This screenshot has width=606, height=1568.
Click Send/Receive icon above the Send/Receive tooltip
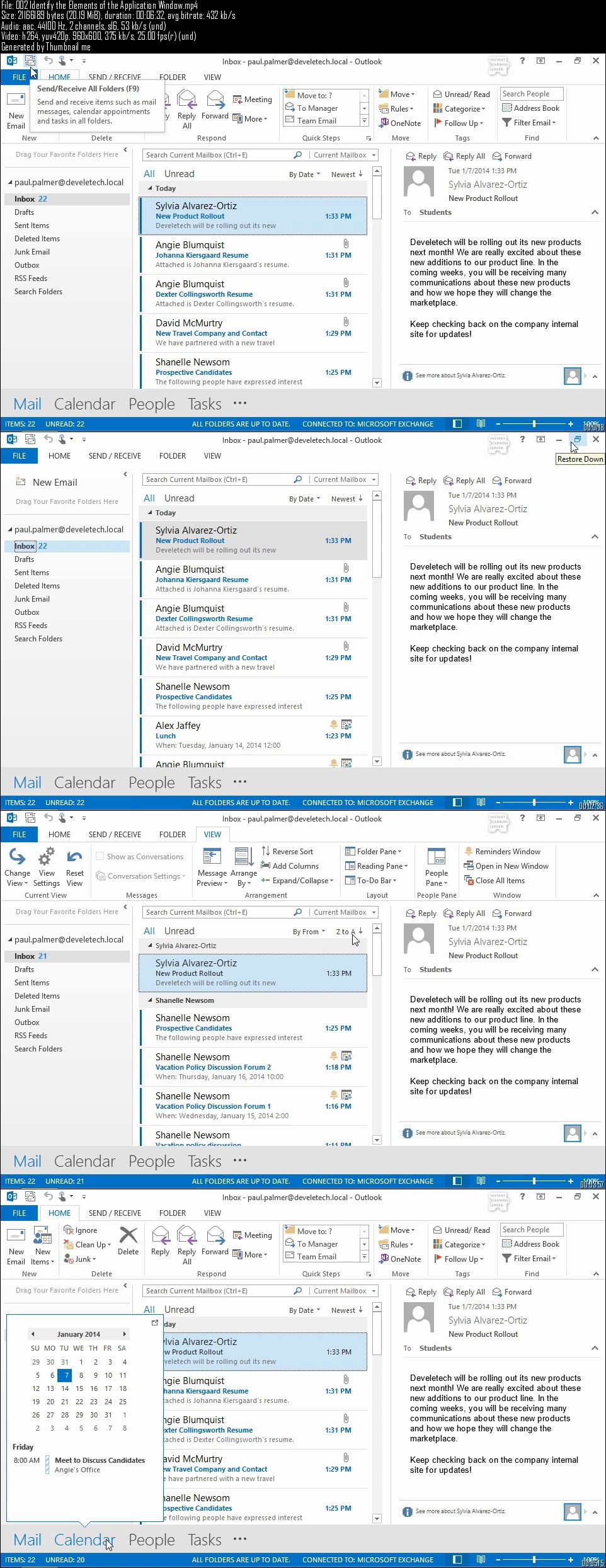(30, 61)
